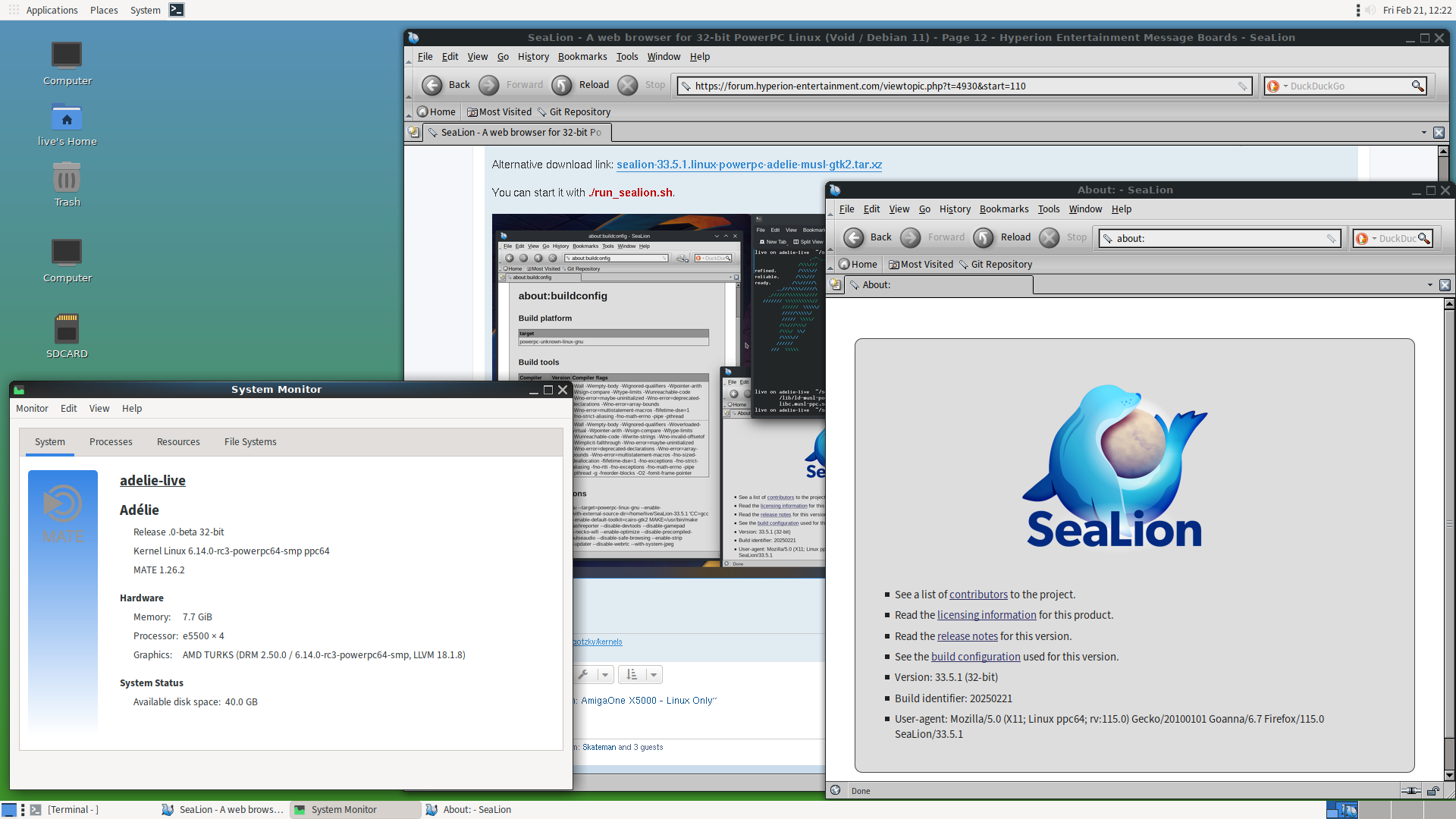Screen dimensions: 1456x819
Task: Expand tab list dropdown in About window
Action: pos(1430,285)
